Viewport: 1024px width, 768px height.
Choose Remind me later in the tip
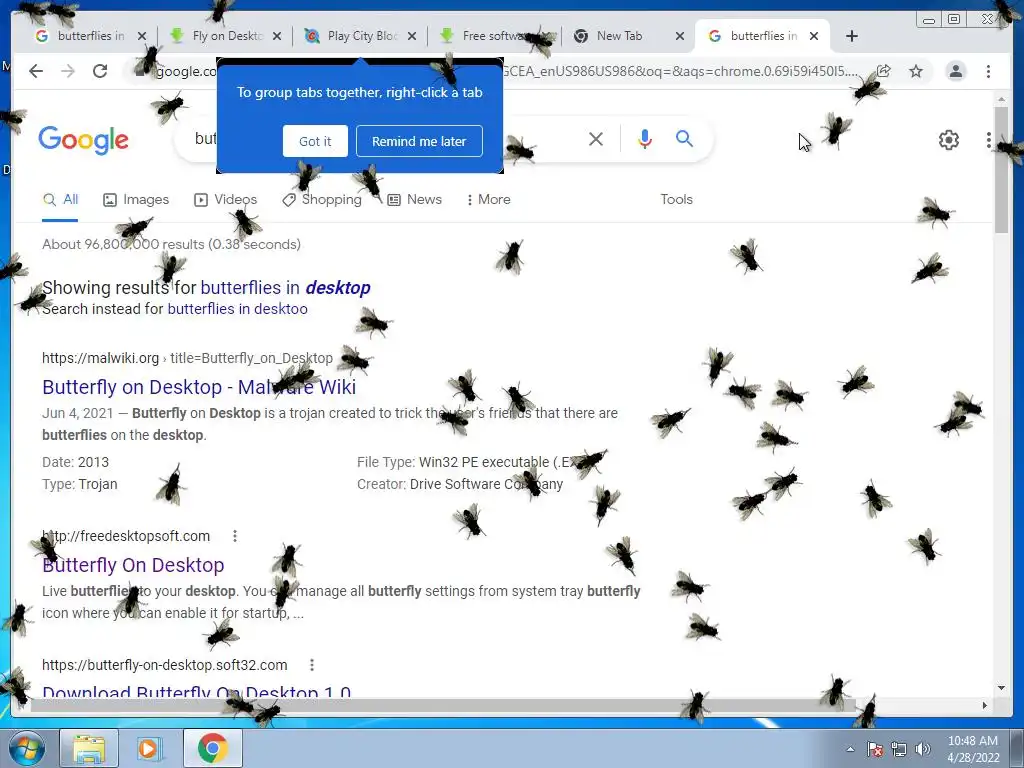click(x=419, y=141)
